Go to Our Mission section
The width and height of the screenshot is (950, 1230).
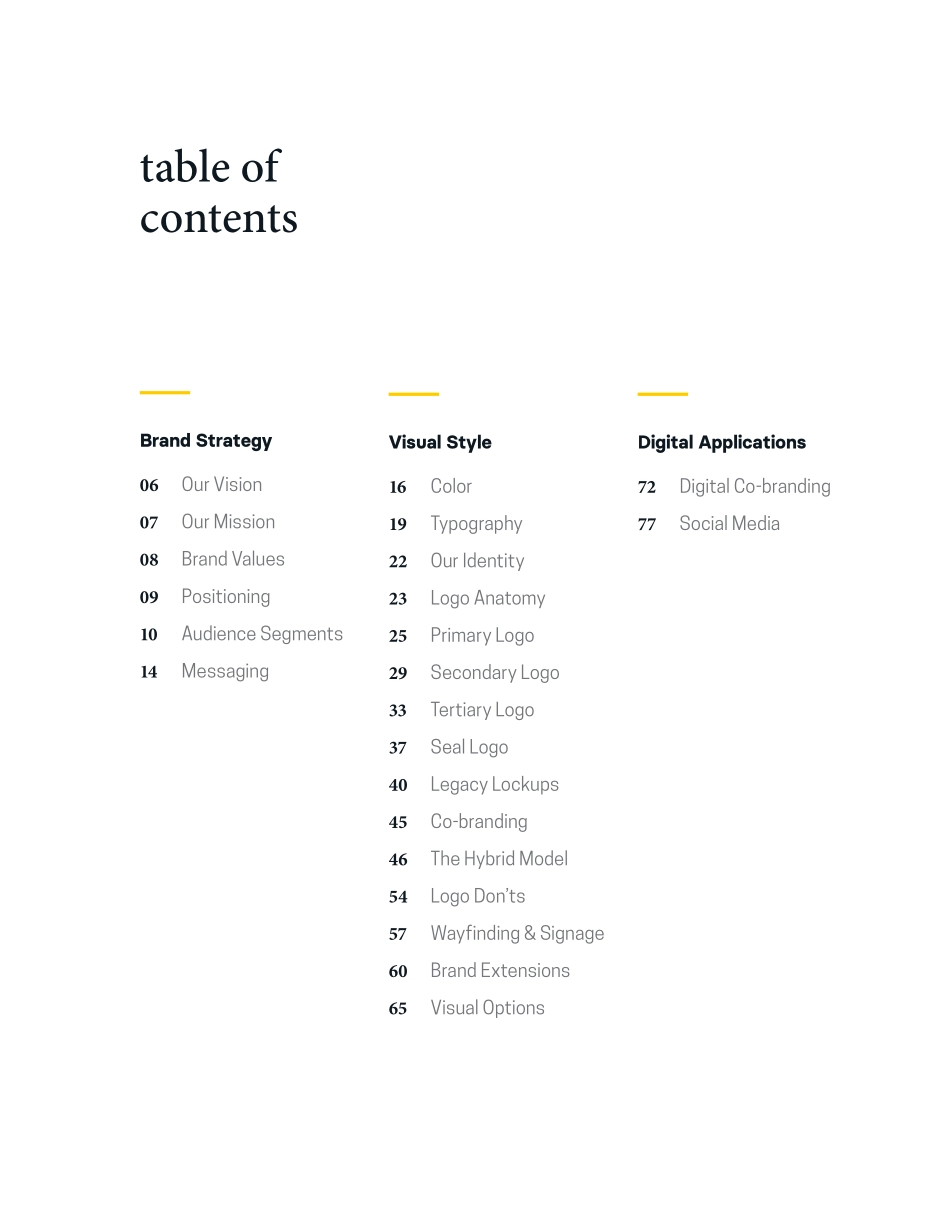click(x=227, y=522)
